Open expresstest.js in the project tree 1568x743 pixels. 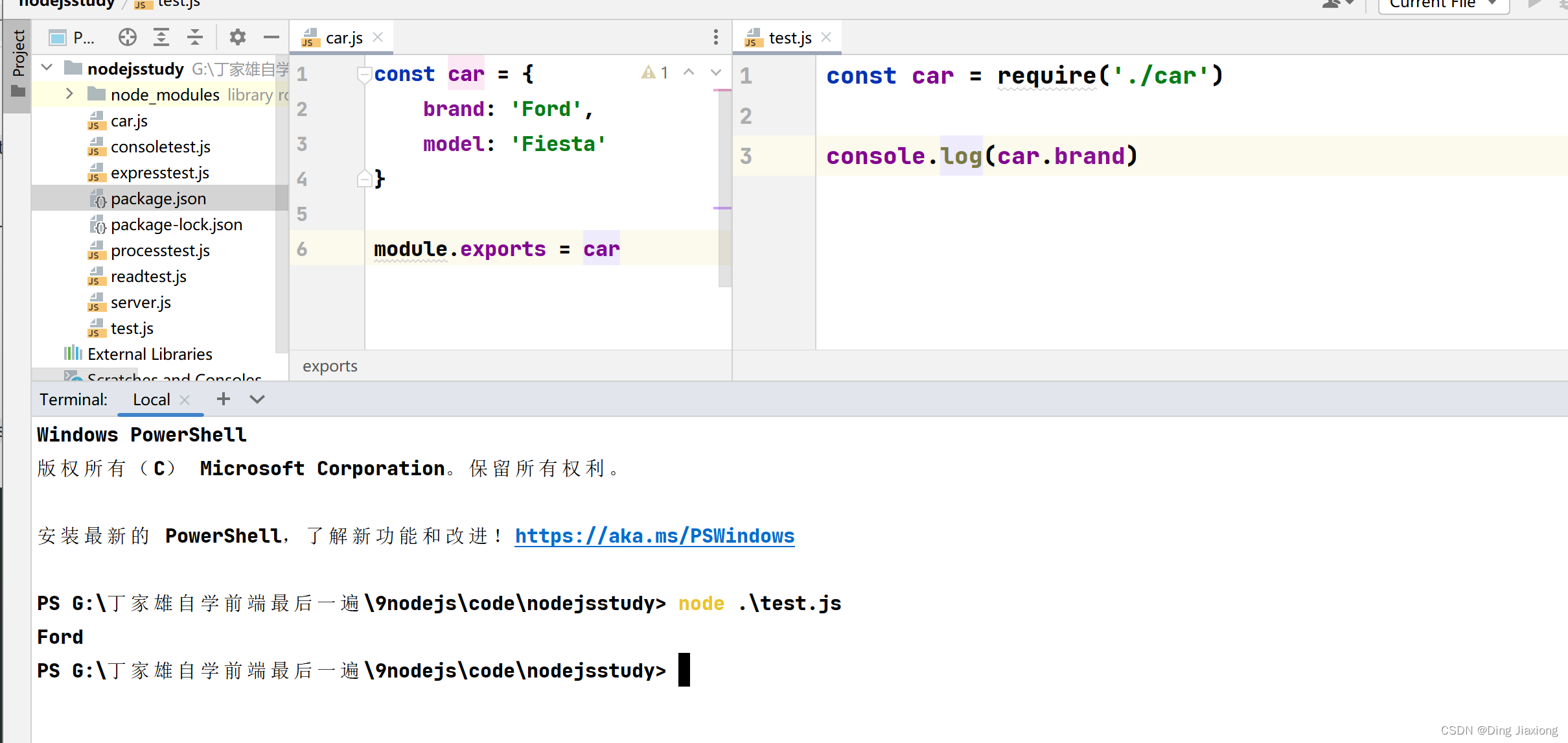pos(160,173)
